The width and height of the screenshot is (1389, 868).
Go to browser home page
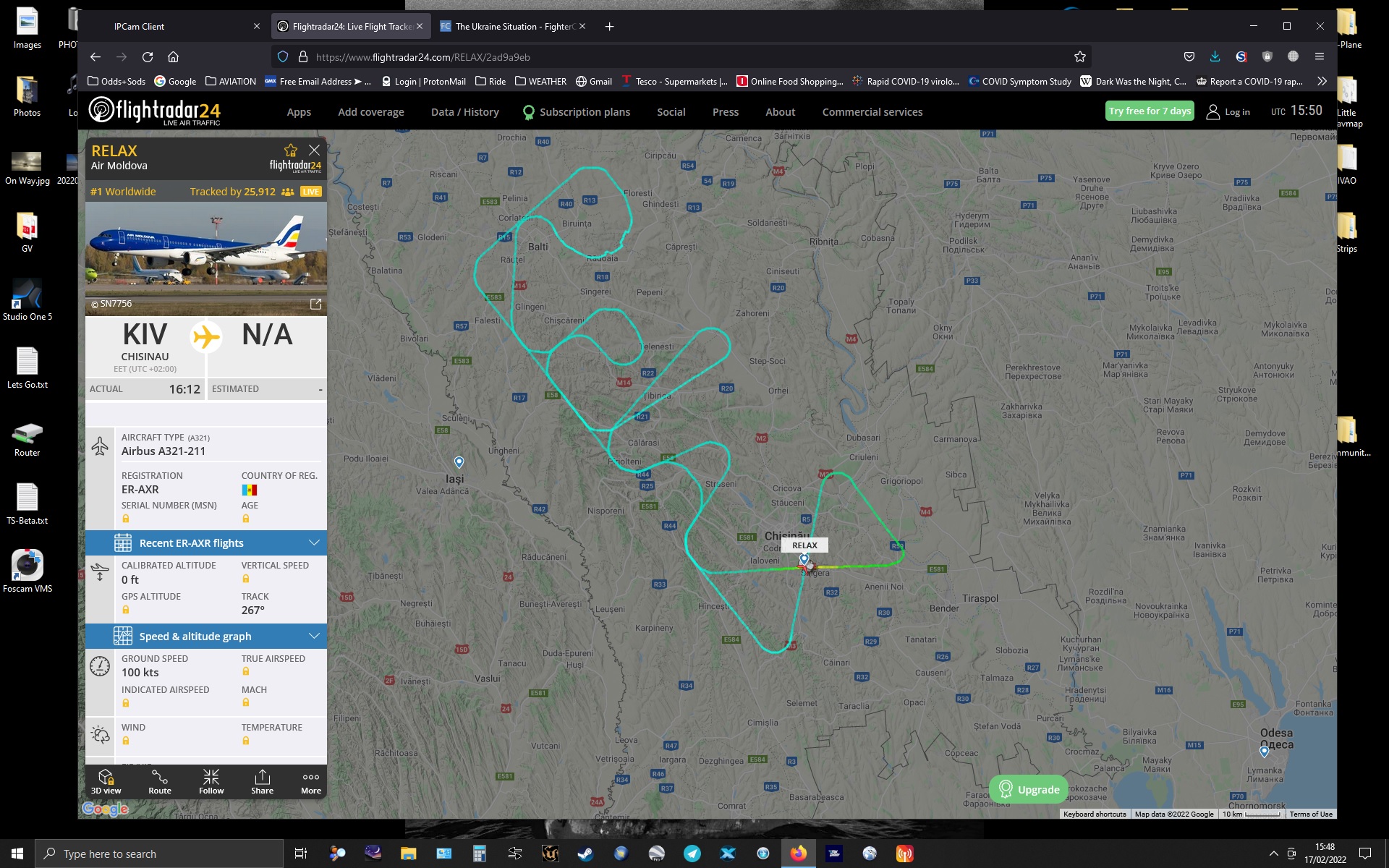point(173,57)
